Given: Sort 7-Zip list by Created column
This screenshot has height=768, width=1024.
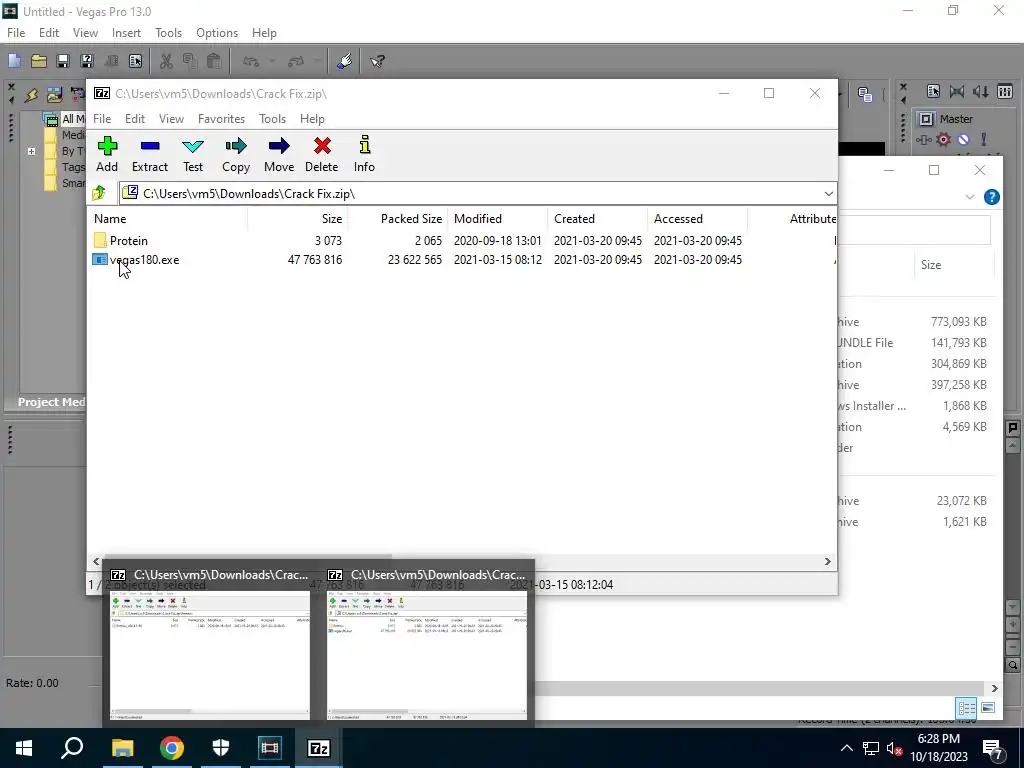Looking at the screenshot, I should coord(598,219).
